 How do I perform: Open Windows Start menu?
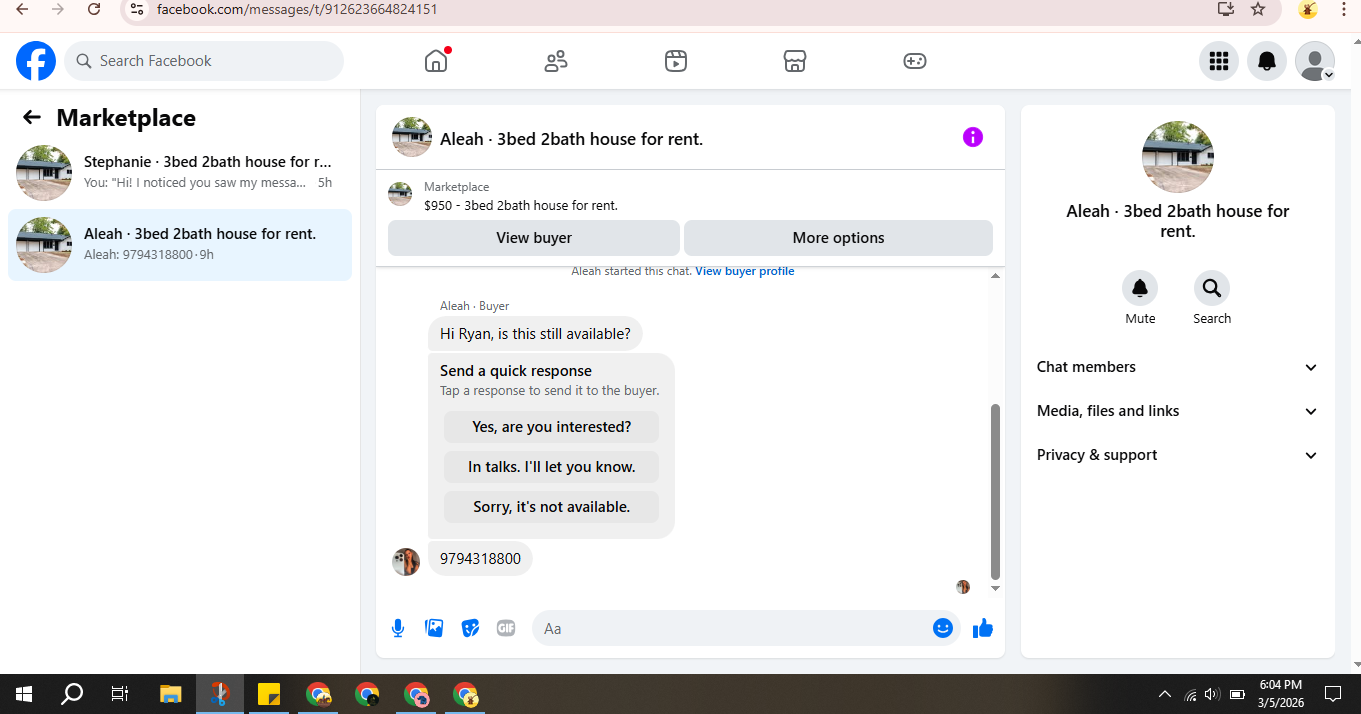click(24, 694)
